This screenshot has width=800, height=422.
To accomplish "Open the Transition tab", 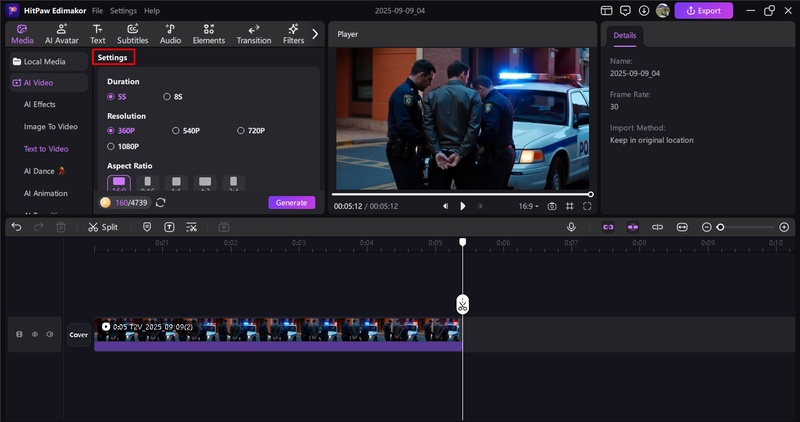I will (x=254, y=34).
